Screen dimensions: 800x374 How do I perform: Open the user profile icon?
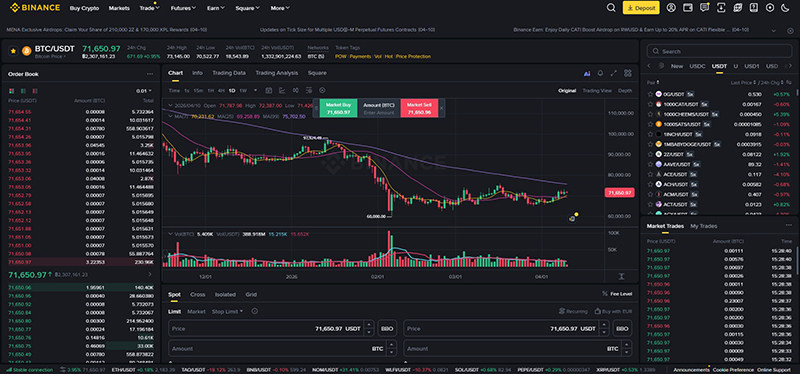point(671,8)
